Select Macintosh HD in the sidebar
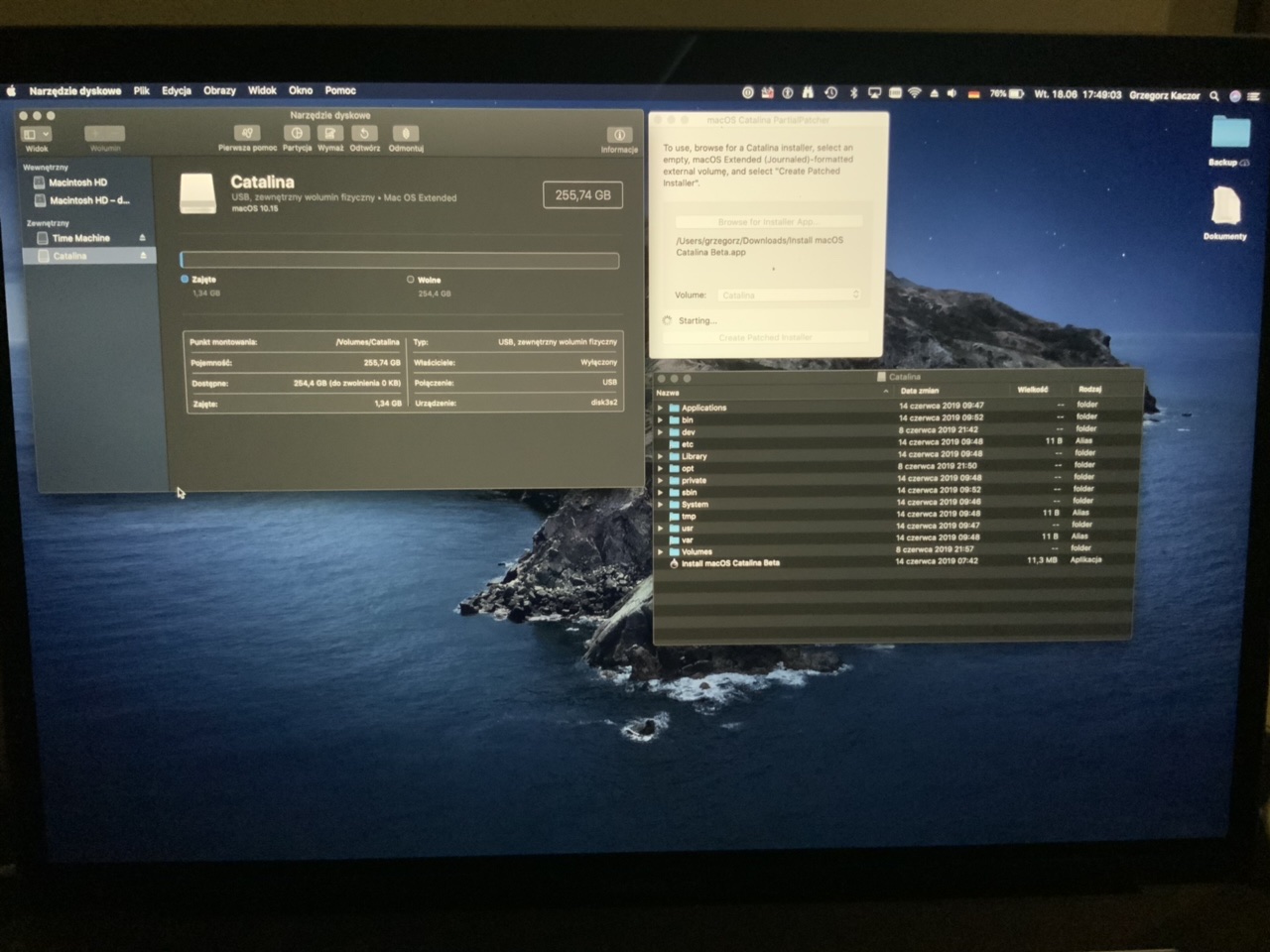 coord(78,182)
